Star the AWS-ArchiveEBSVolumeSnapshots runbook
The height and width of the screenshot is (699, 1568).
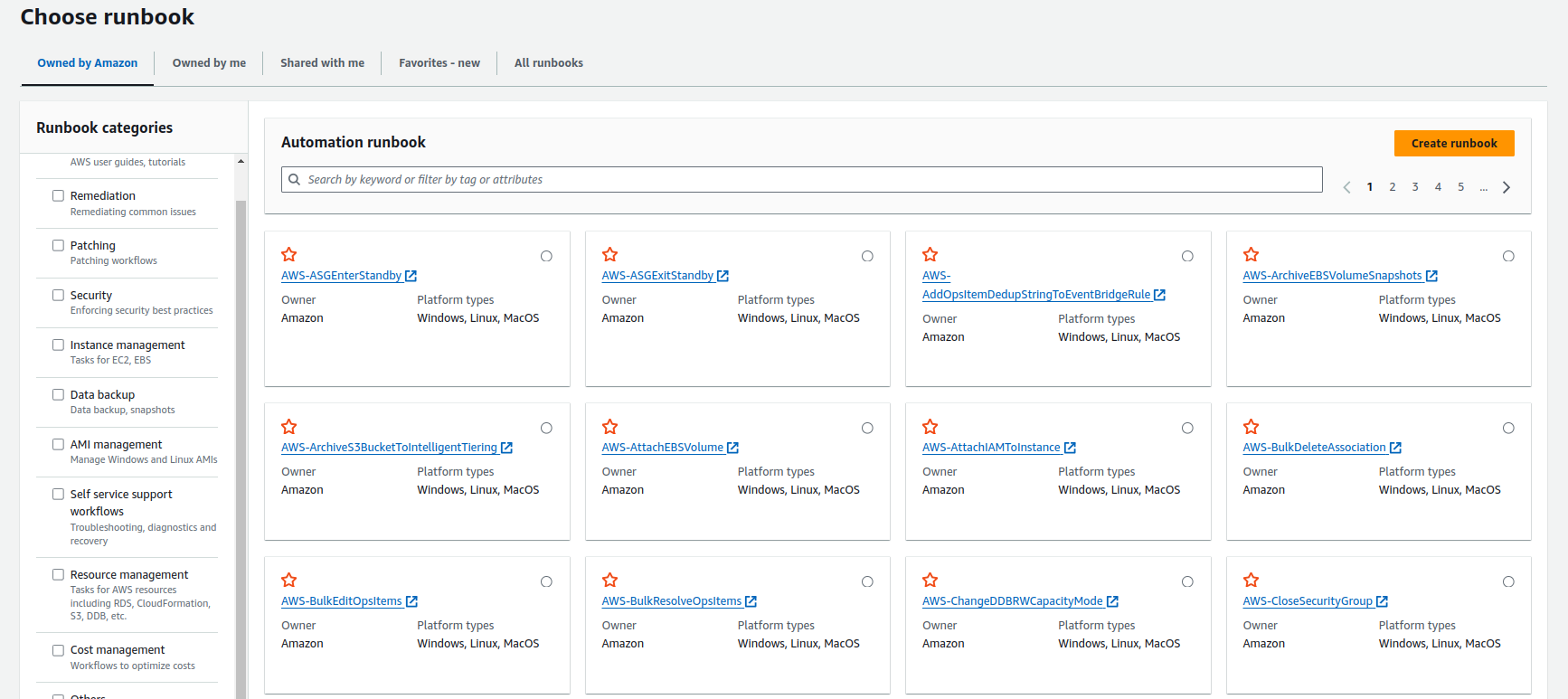tap(1252, 255)
